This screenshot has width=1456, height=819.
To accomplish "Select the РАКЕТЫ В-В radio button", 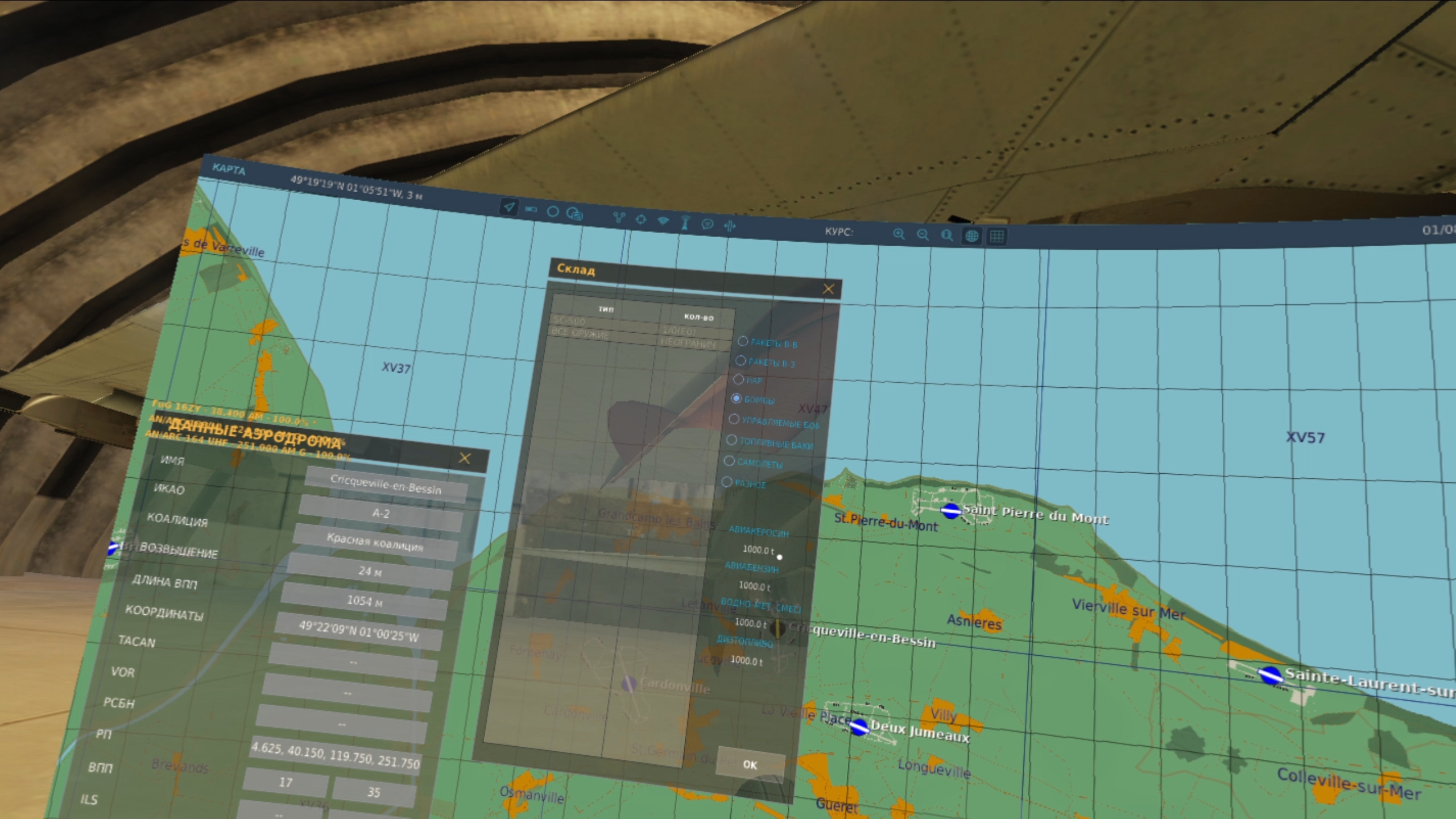I will [743, 341].
